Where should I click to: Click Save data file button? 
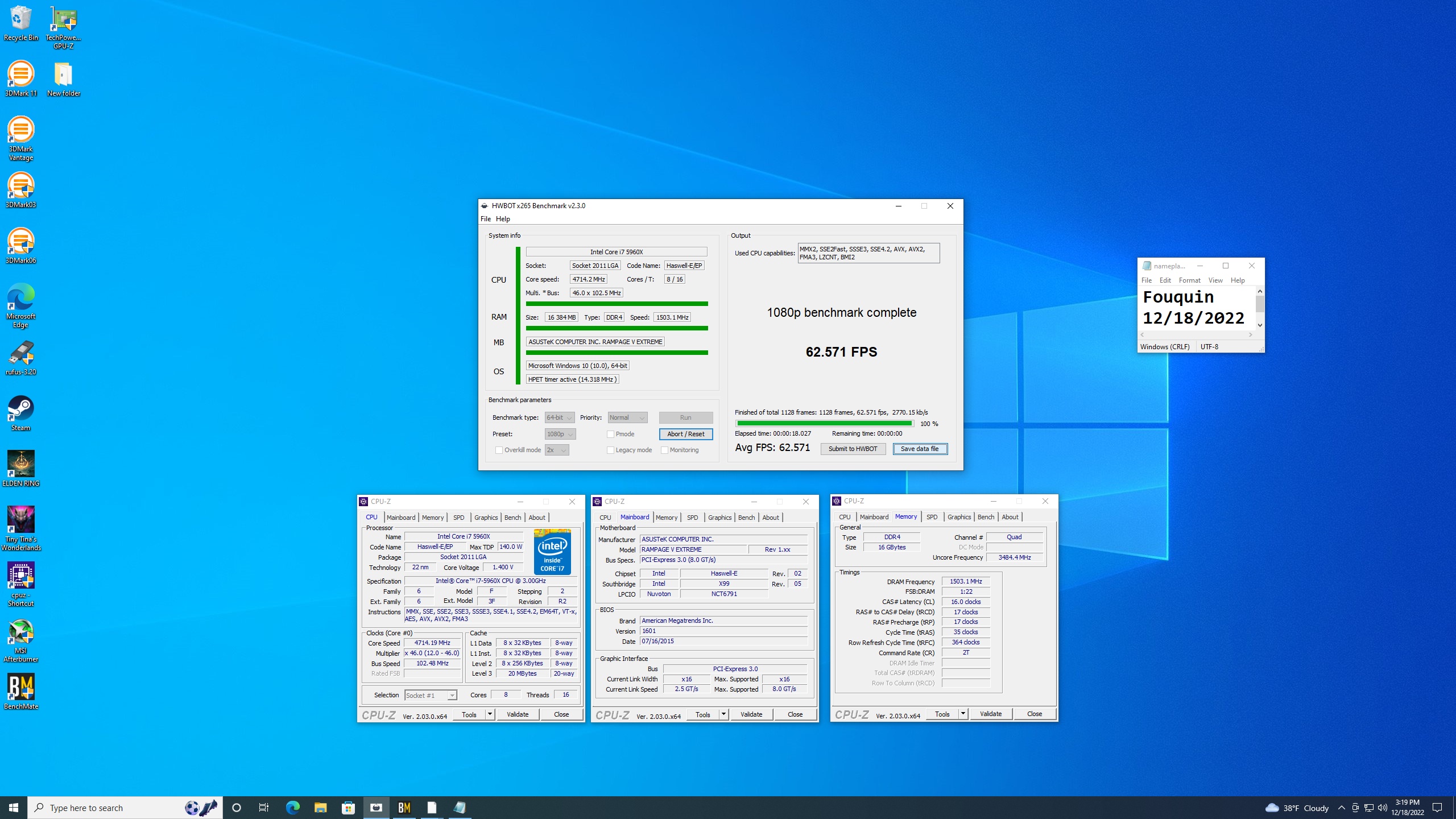pyautogui.click(x=920, y=449)
